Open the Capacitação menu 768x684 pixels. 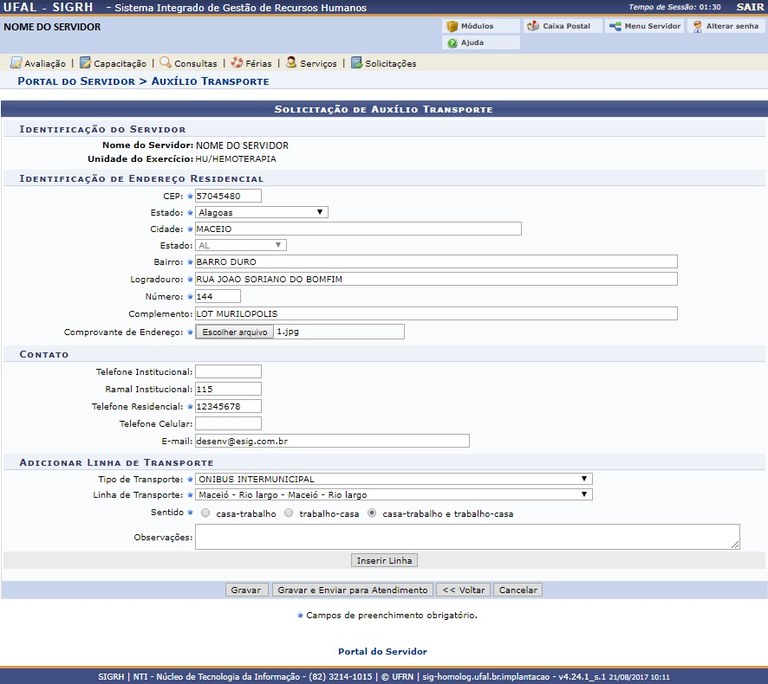[113, 63]
